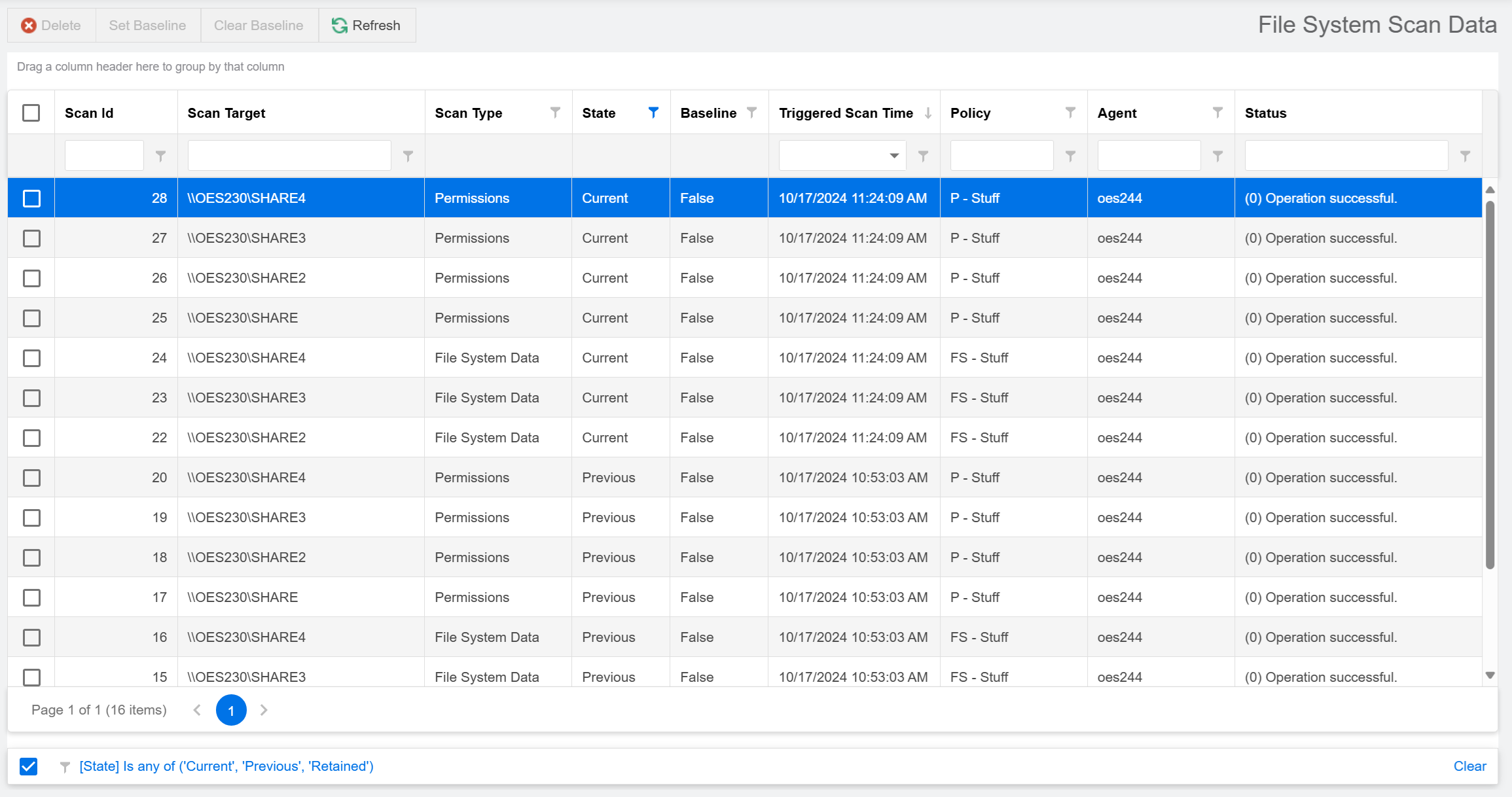Screen dimensions: 1512x797
Task: Click the scroll down arrow of grid
Action: (x=1490, y=675)
